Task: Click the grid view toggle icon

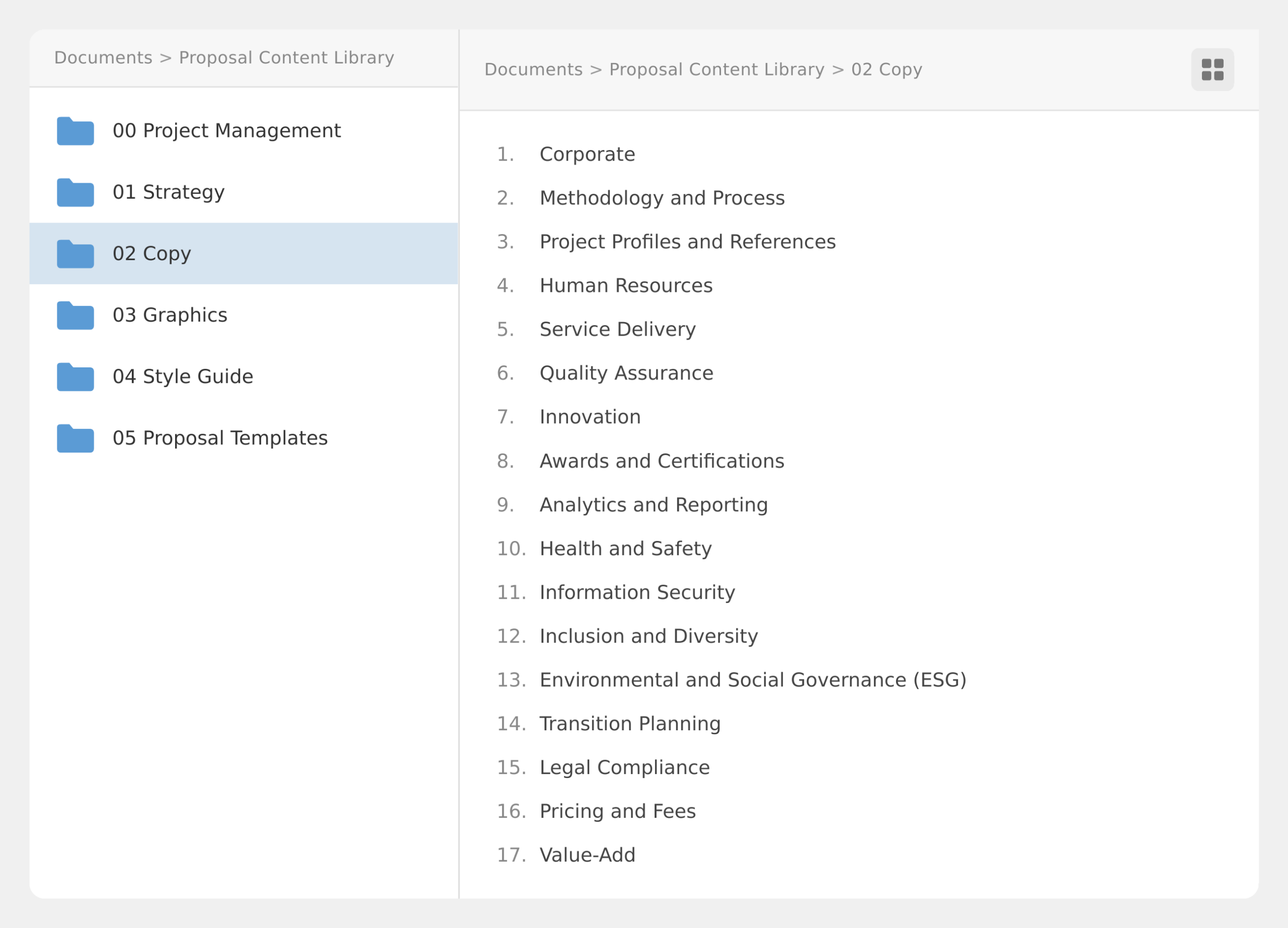Action: point(1213,69)
